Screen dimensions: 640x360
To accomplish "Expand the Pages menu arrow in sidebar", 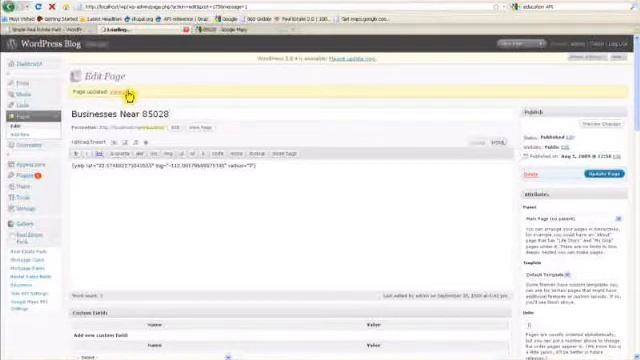I will 56,116.
